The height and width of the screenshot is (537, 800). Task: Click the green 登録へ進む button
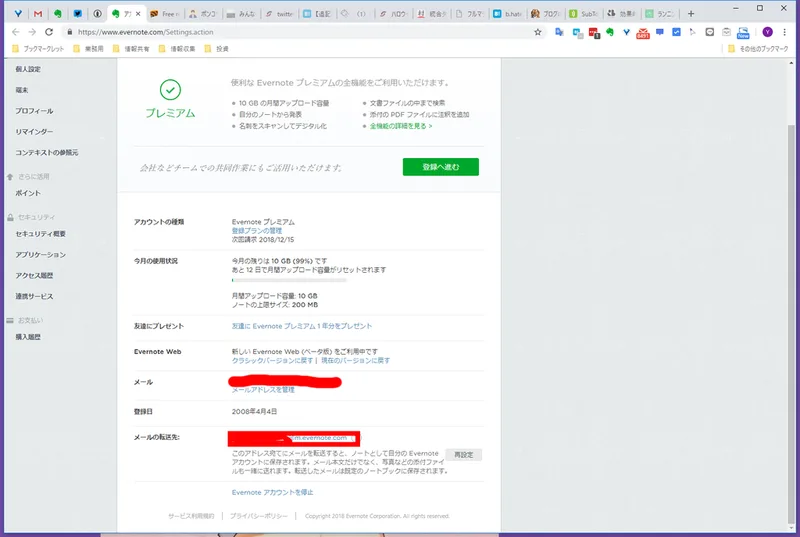(441, 167)
